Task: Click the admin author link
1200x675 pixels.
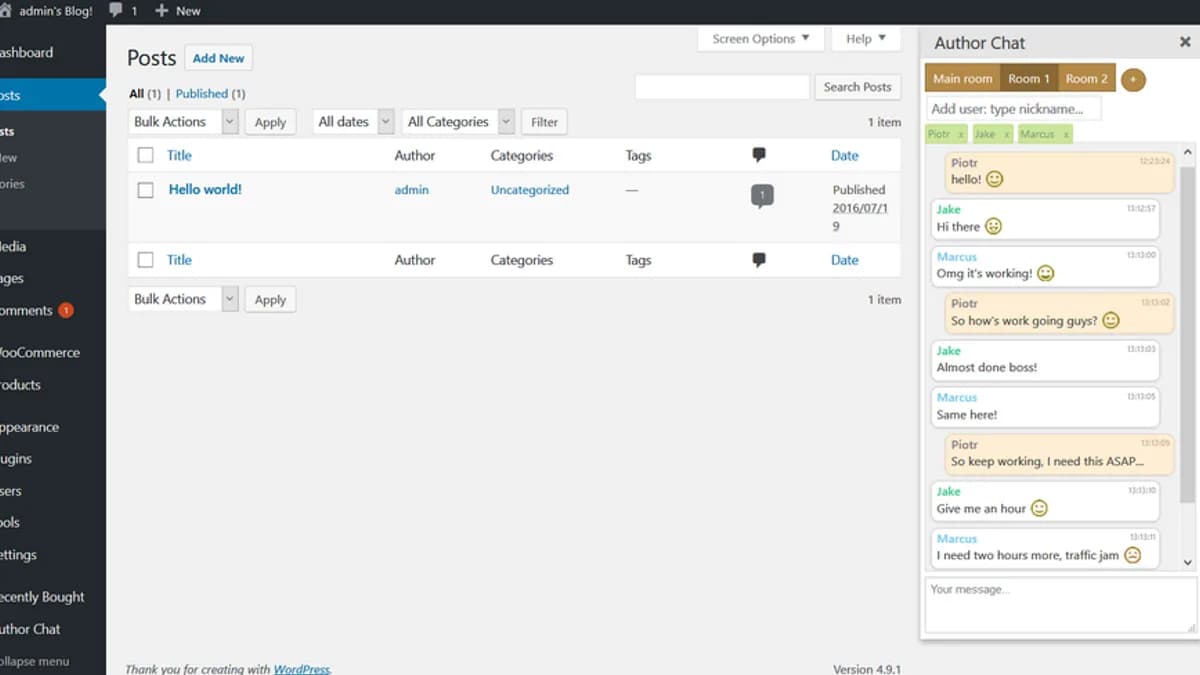Action: point(412,190)
